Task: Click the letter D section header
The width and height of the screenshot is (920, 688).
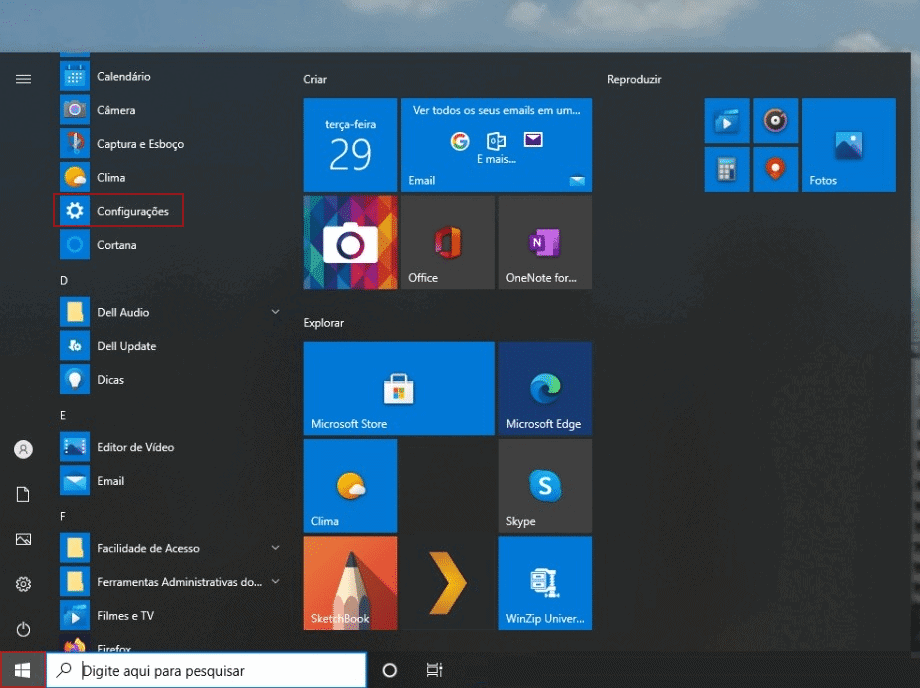Action: point(64,280)
